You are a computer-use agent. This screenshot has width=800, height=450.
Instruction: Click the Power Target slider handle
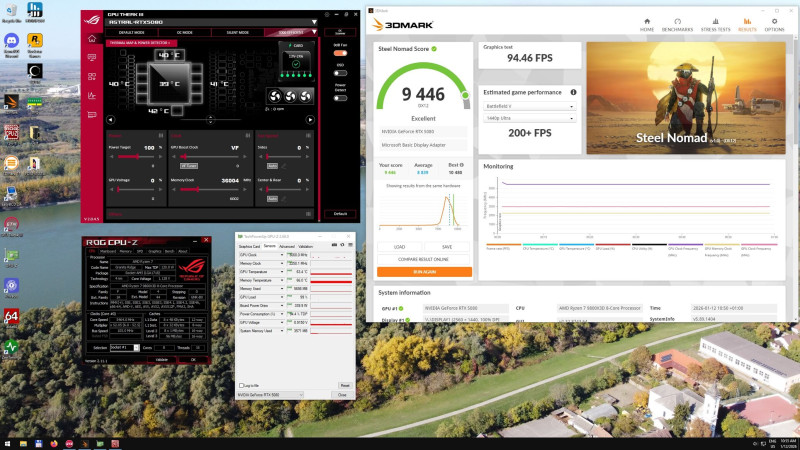[137, 157]
